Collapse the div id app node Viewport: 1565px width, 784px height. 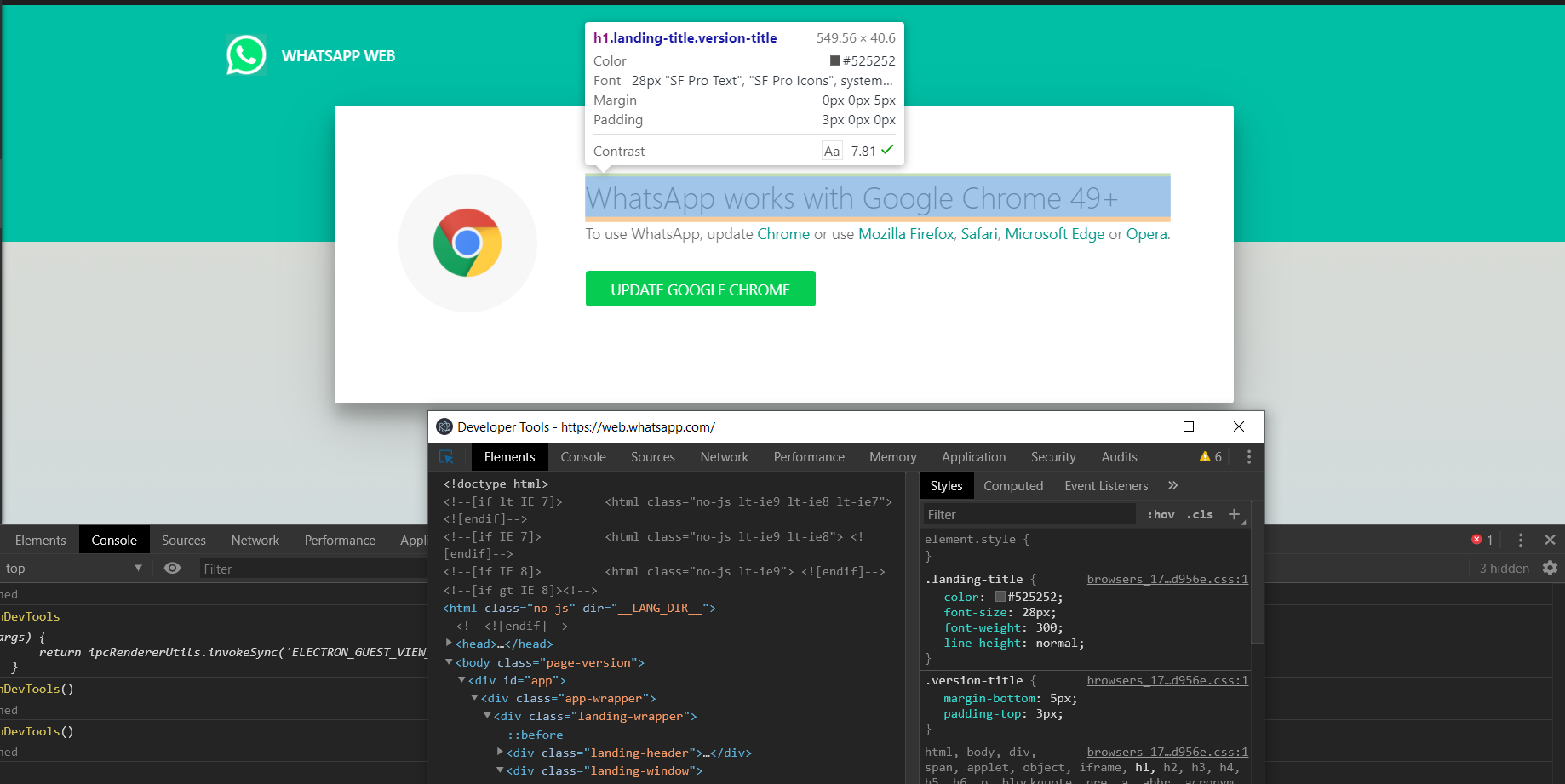tap(461, 680)
